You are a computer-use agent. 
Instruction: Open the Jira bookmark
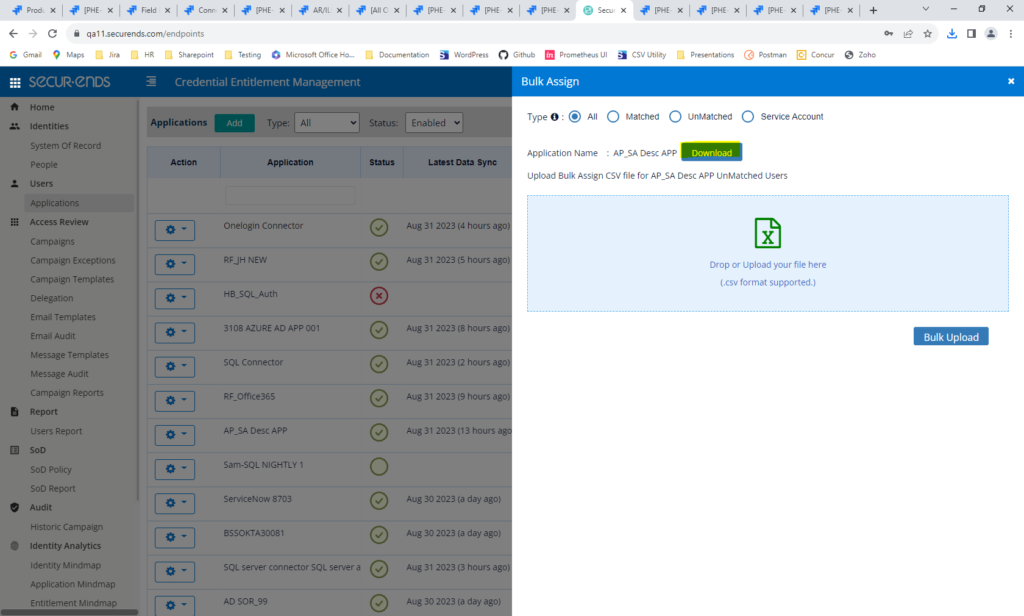108,55
